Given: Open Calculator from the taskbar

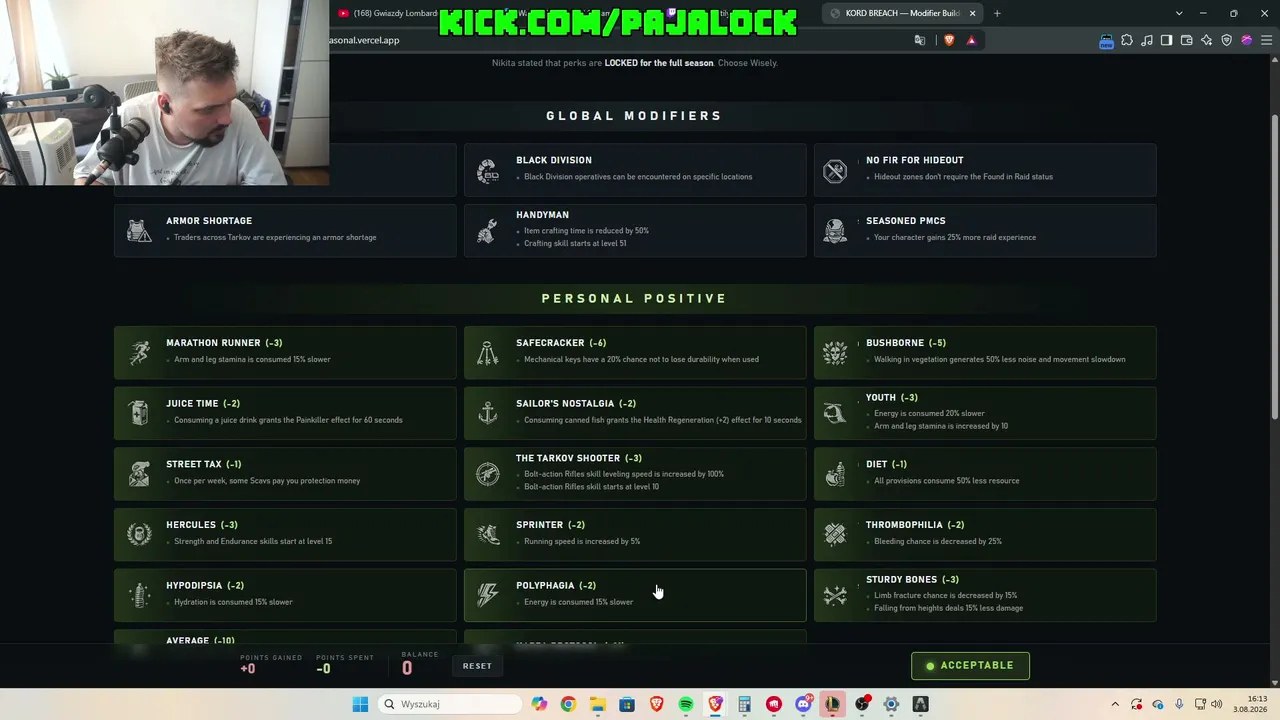Looking at the screenshot, I should tap(744, 704).
